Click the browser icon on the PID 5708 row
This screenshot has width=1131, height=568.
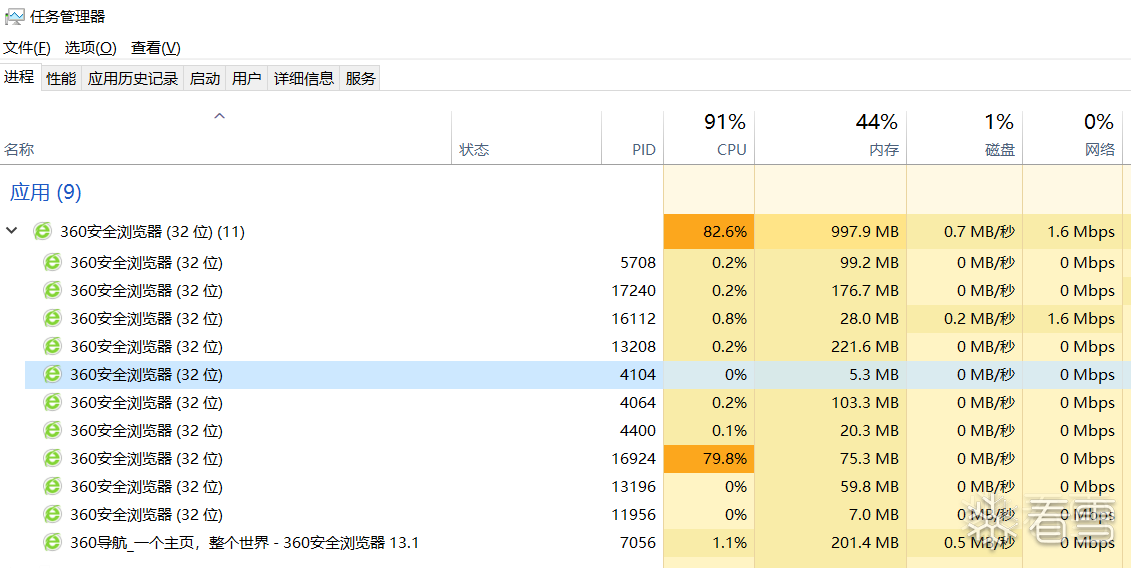(52, 263)
